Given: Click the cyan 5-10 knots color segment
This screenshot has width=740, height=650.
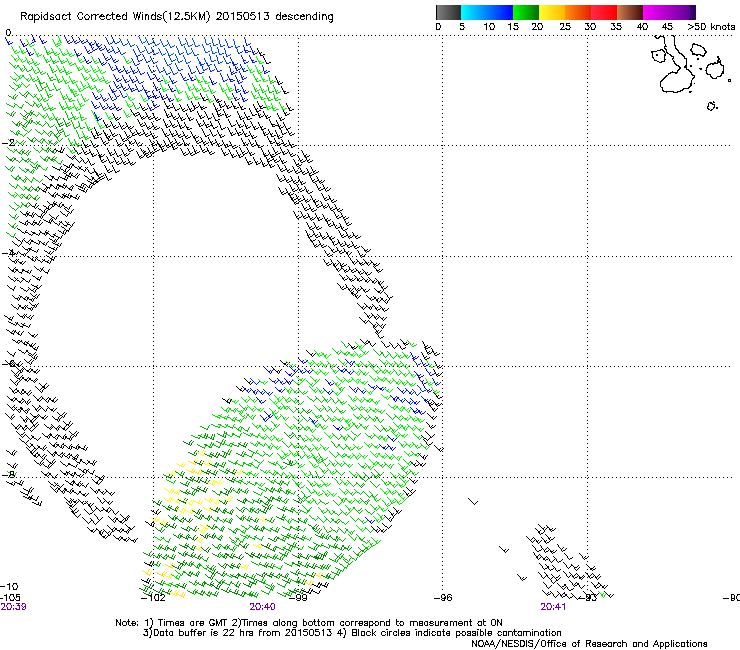Looking at the screenshot, I should (x=474, y=12).
